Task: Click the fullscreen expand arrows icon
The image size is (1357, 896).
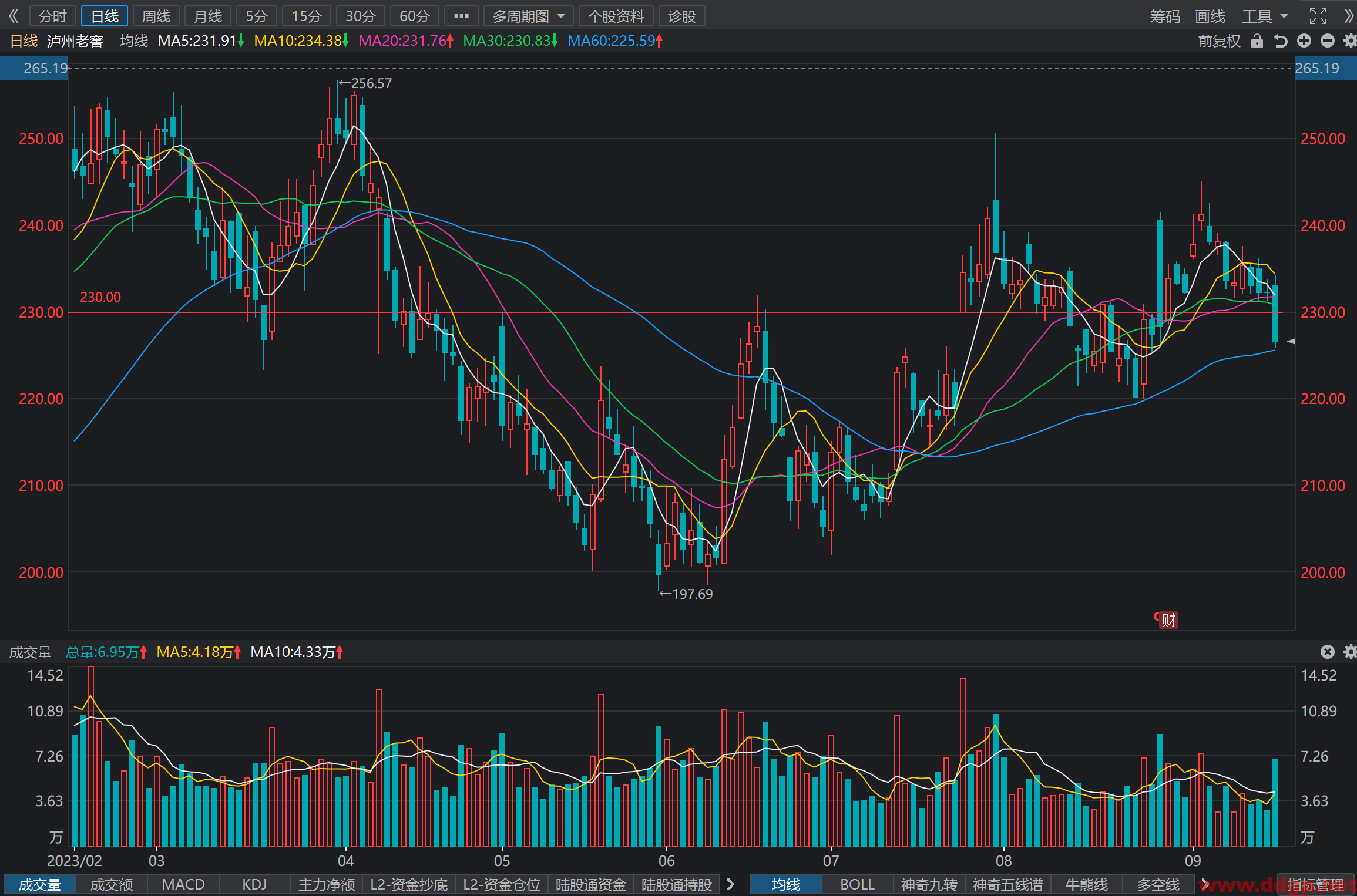Action: click(1318, 16)
